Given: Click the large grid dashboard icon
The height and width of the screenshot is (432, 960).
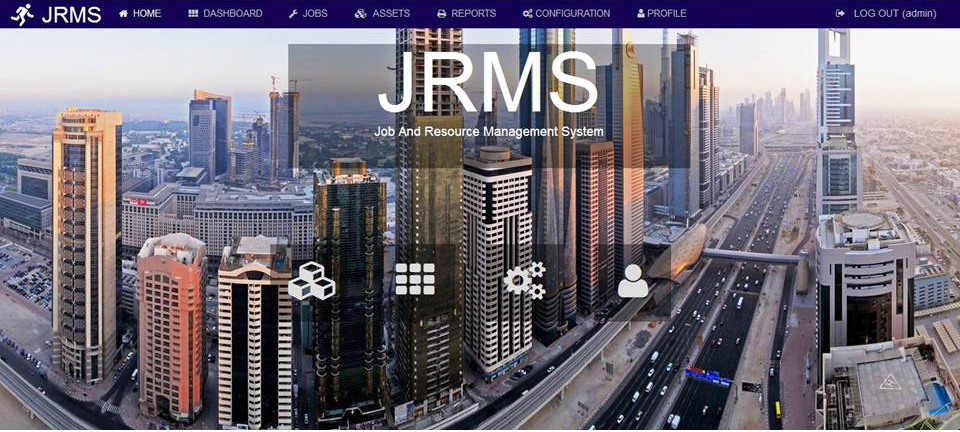Looking at the screenshot, I should [x=415, y=280].
